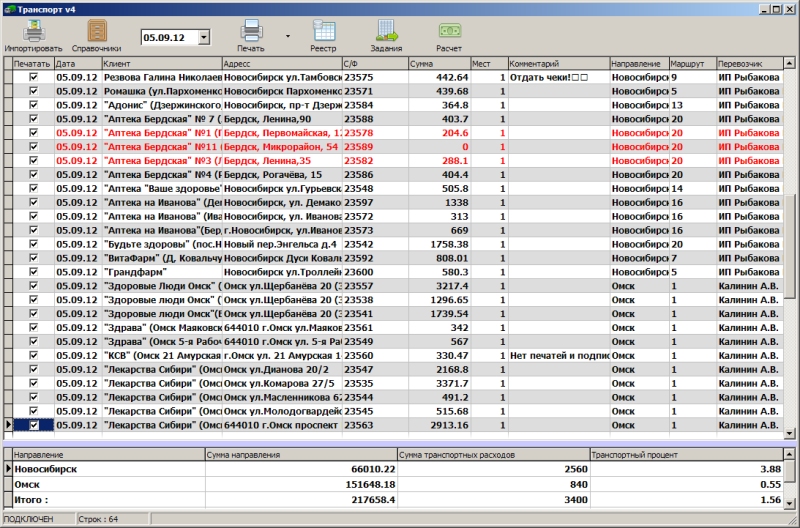Viewport: 800px width, 528px height.
Task: Click the summary table scroll down arrow
Action: coord(789,502)
